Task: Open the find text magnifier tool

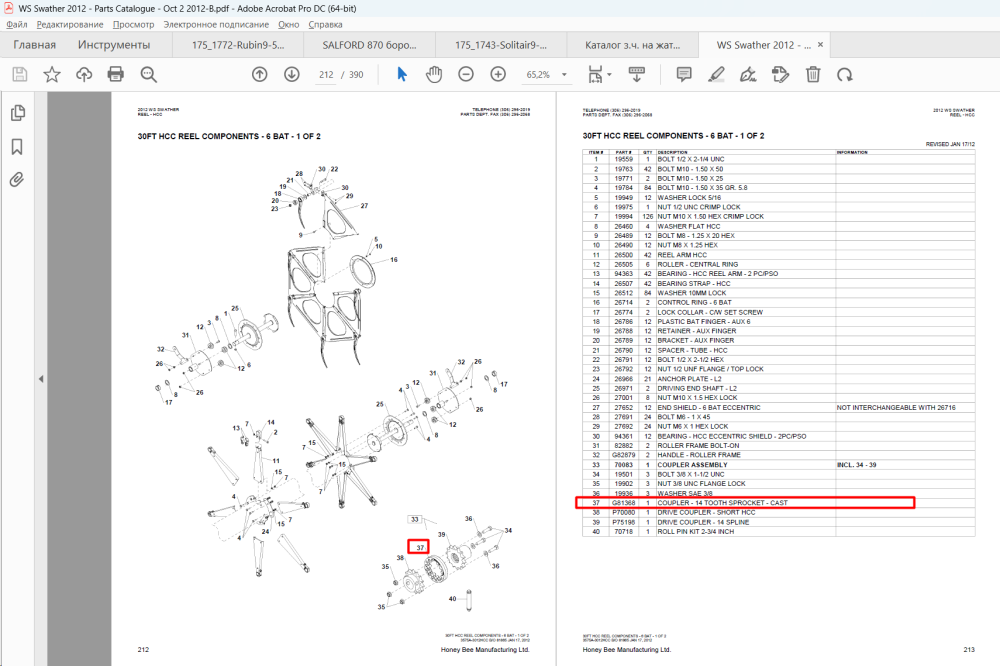Action: coord(149,75)
